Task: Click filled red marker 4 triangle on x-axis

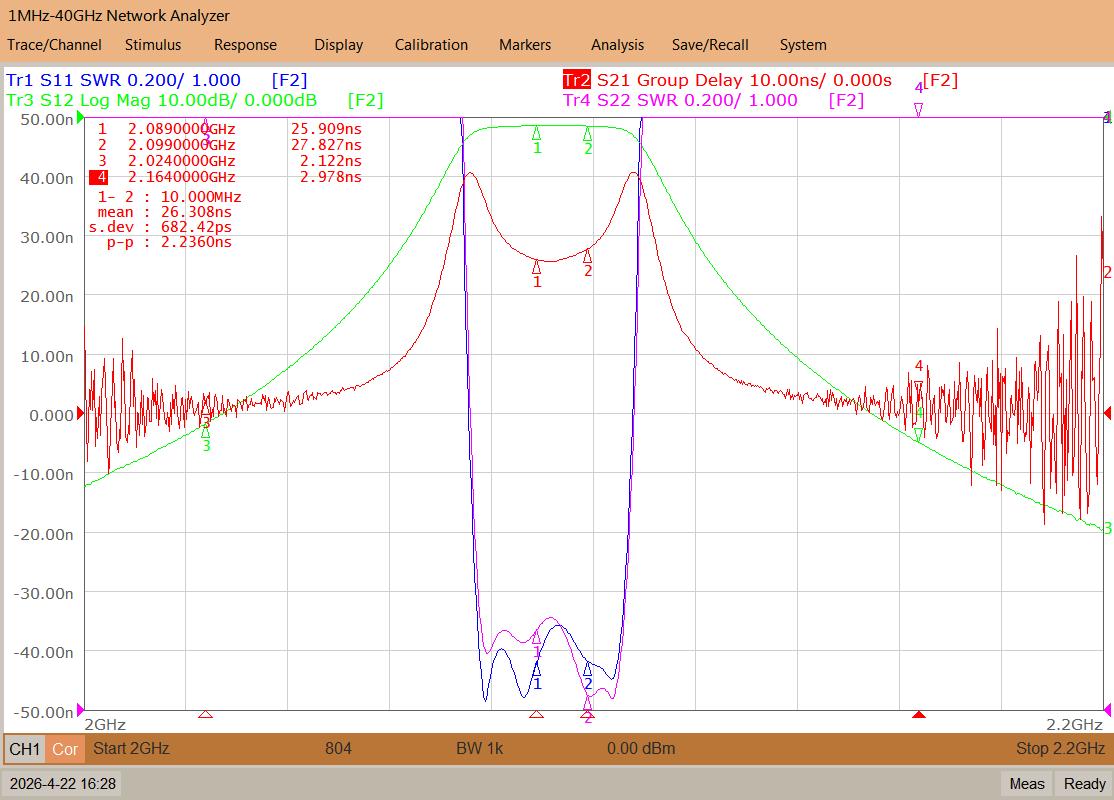Action: (919, 714)
